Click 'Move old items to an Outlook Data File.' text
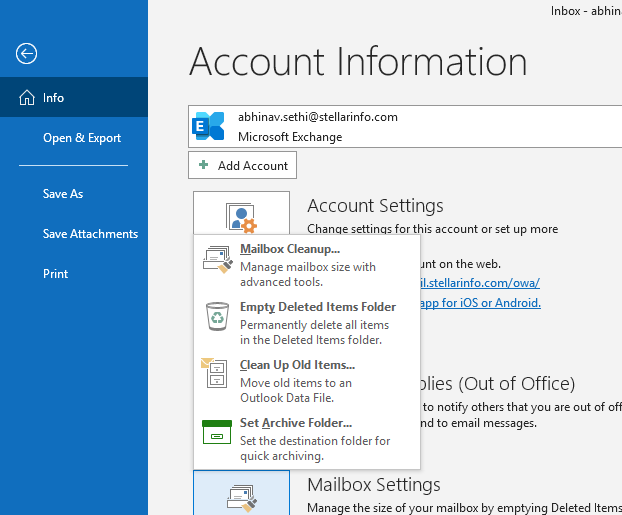Screen dimensions: 622x515 tap(296, 390)
